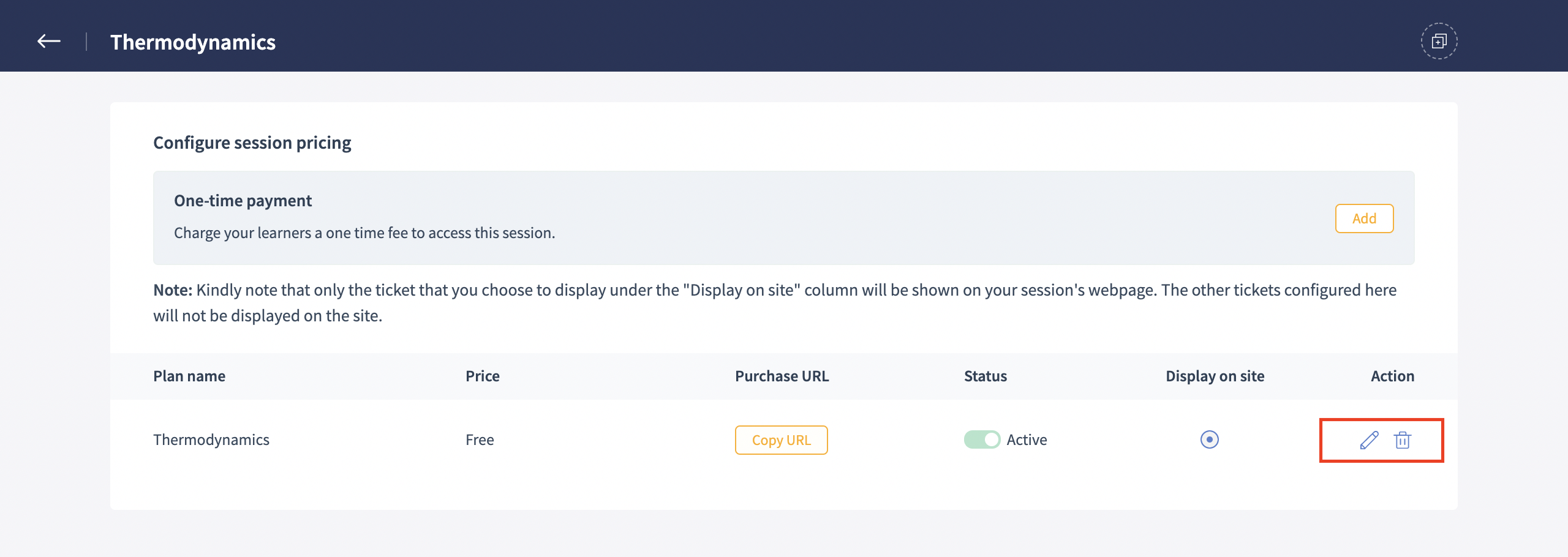1568x557 pixels.
Task: Click the Free price value
Action: [x=480, y=439]
